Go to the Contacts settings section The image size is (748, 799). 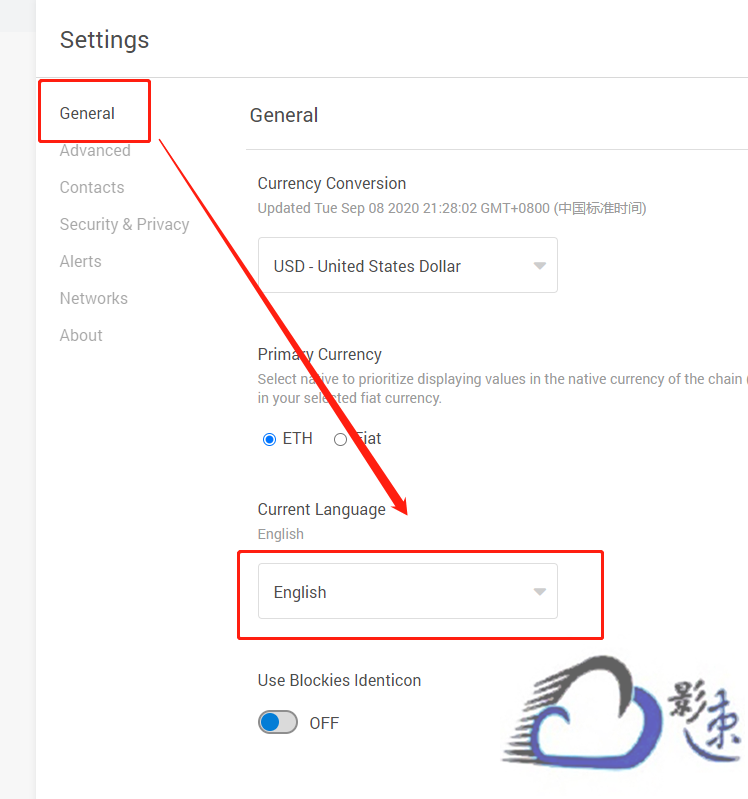pos(92,187)
